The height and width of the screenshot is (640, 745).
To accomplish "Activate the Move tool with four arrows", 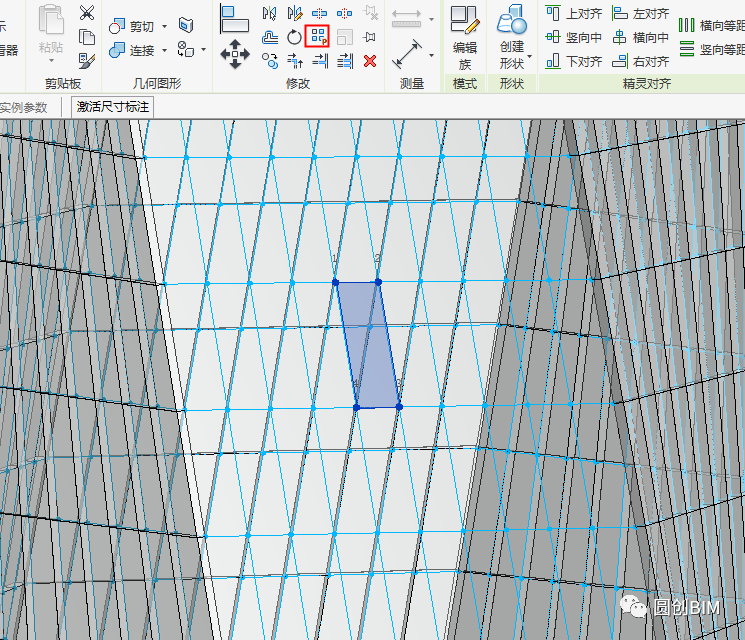I will tap(235, 54).
